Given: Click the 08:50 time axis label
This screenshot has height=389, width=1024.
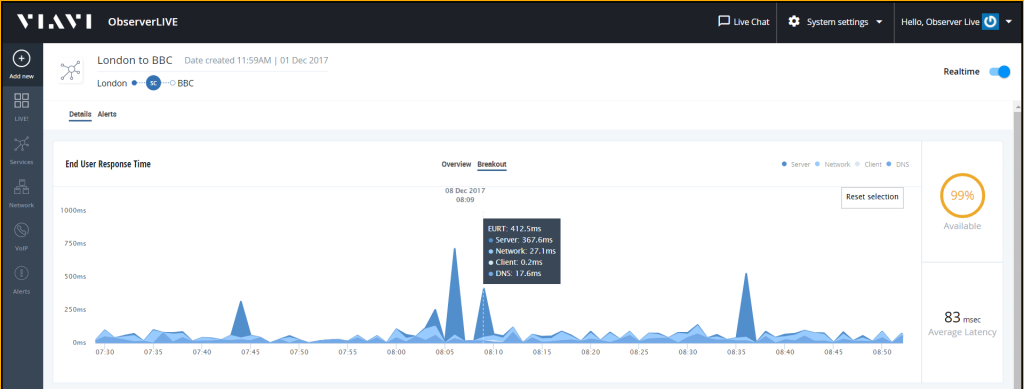Looking at the screenshot, I should point(882,352).
